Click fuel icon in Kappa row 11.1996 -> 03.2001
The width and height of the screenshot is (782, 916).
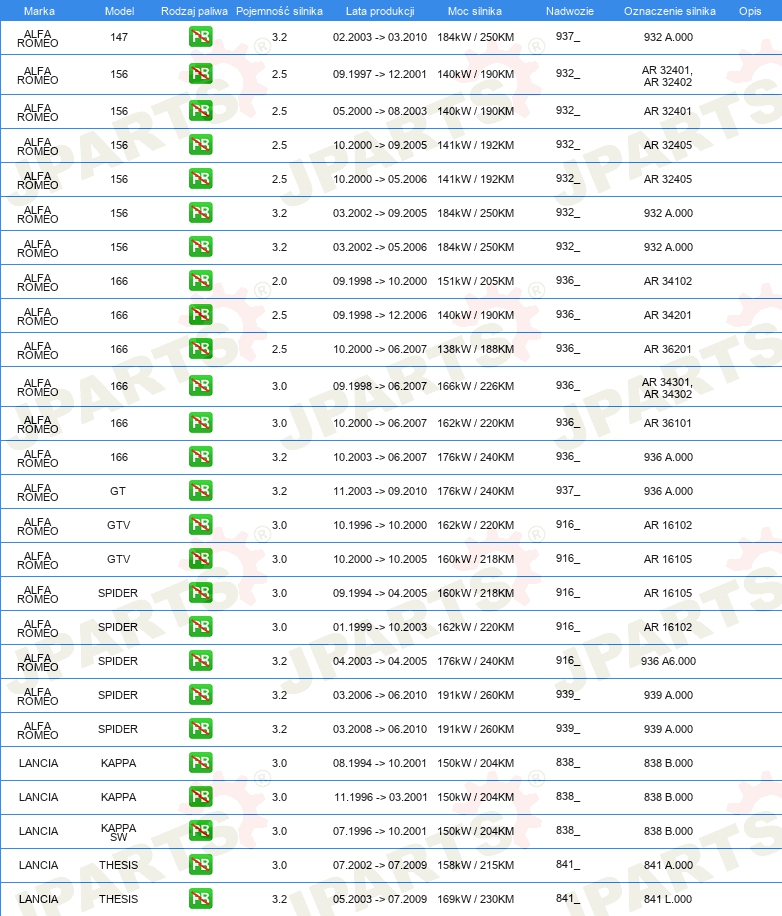[x=200, y=796]
